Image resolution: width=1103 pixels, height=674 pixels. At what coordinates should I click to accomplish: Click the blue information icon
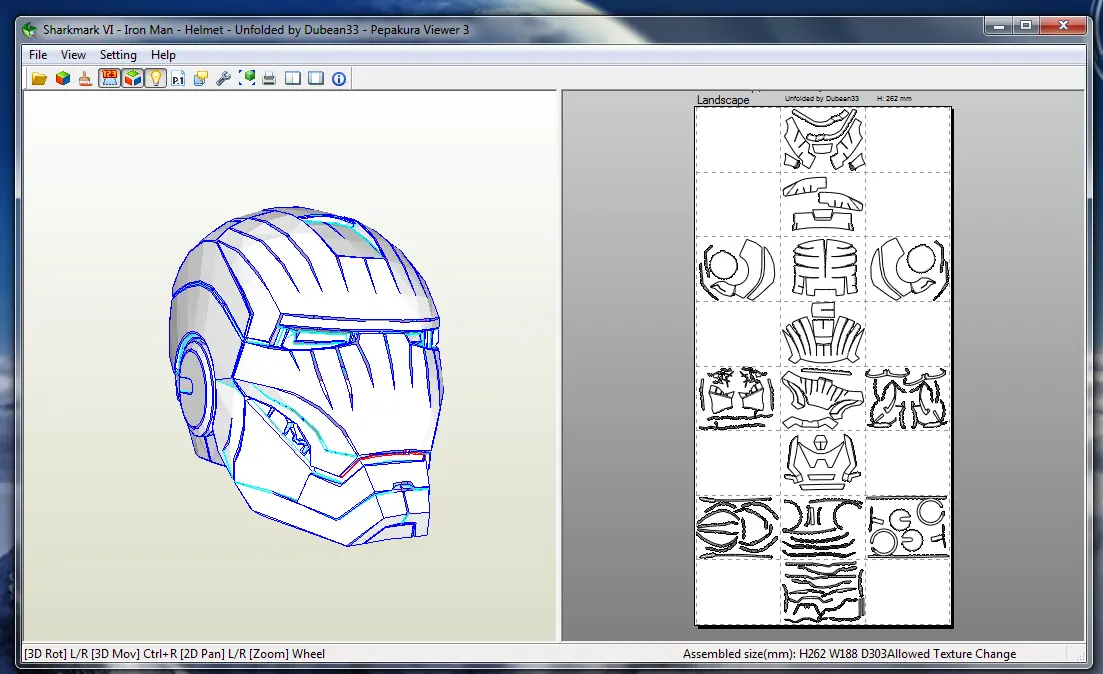click(339, 79)
